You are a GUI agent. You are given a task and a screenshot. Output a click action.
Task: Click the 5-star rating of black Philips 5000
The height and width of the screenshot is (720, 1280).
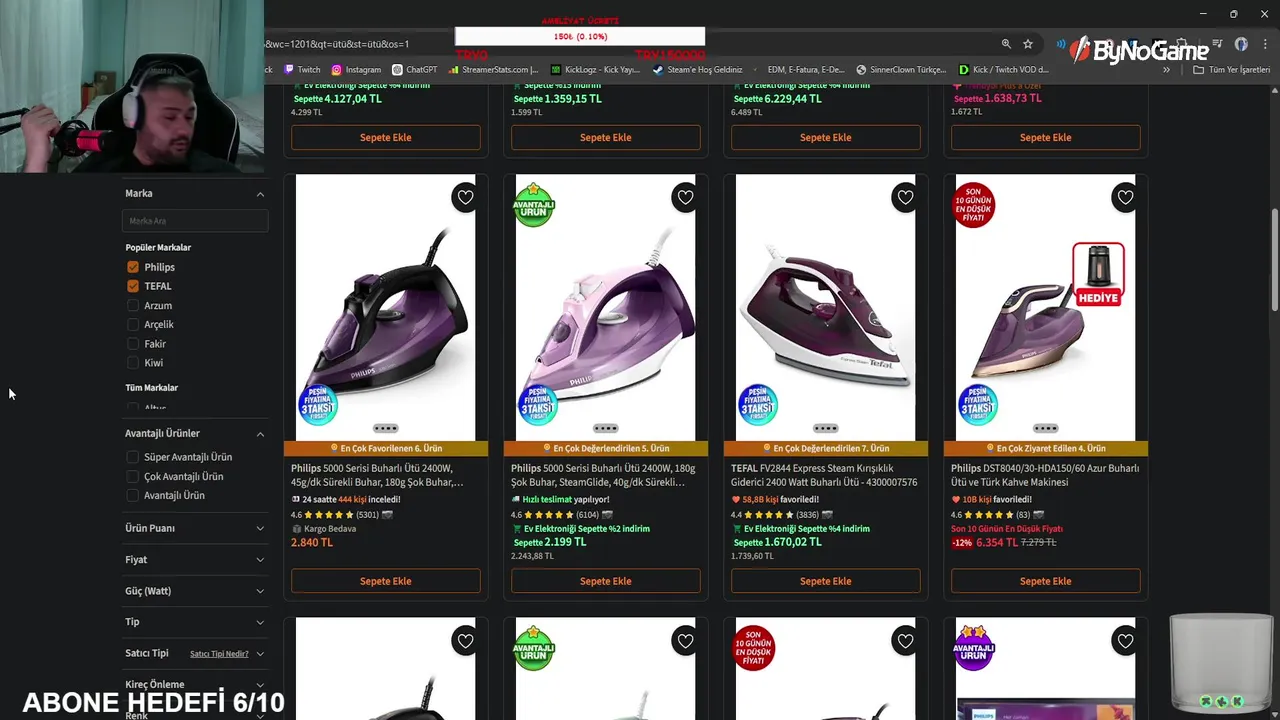pyautogui.click(x=327, y=515)
